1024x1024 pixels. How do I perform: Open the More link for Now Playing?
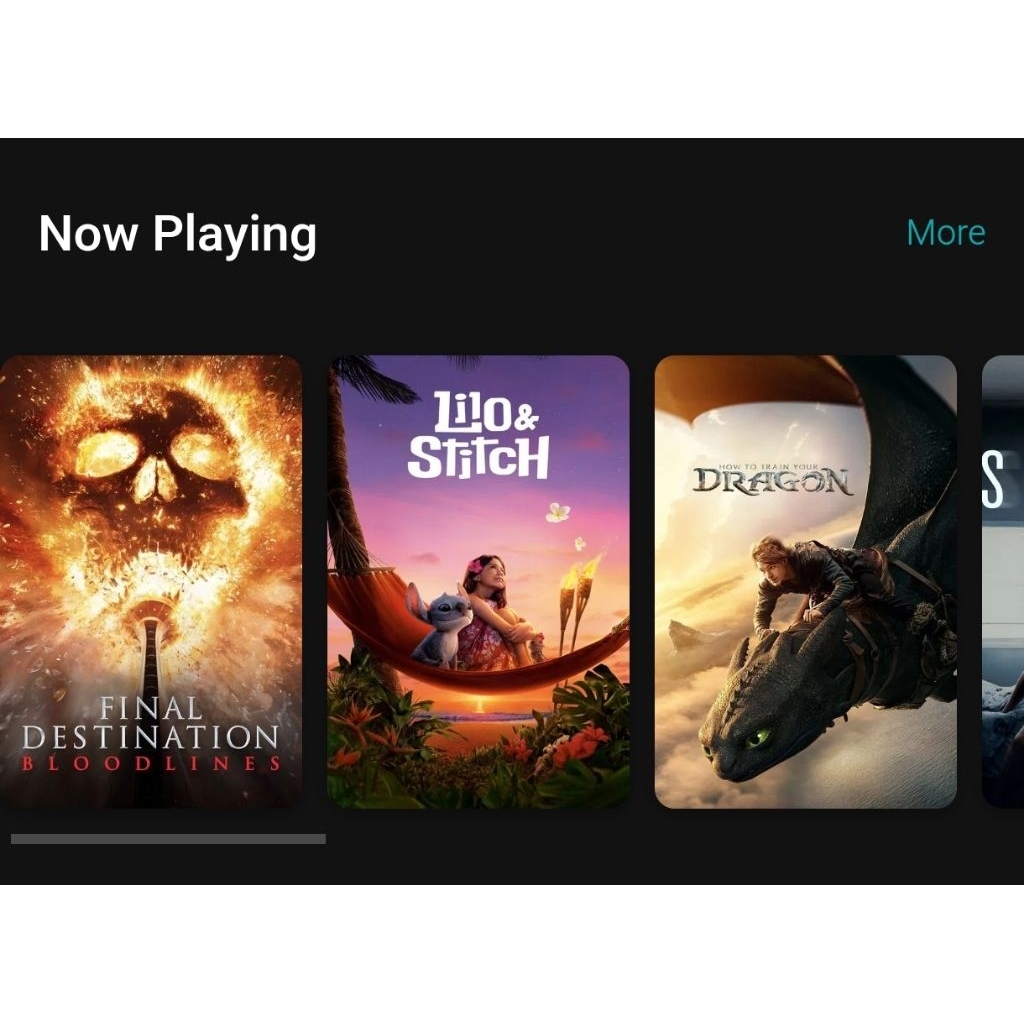(946, 233)
